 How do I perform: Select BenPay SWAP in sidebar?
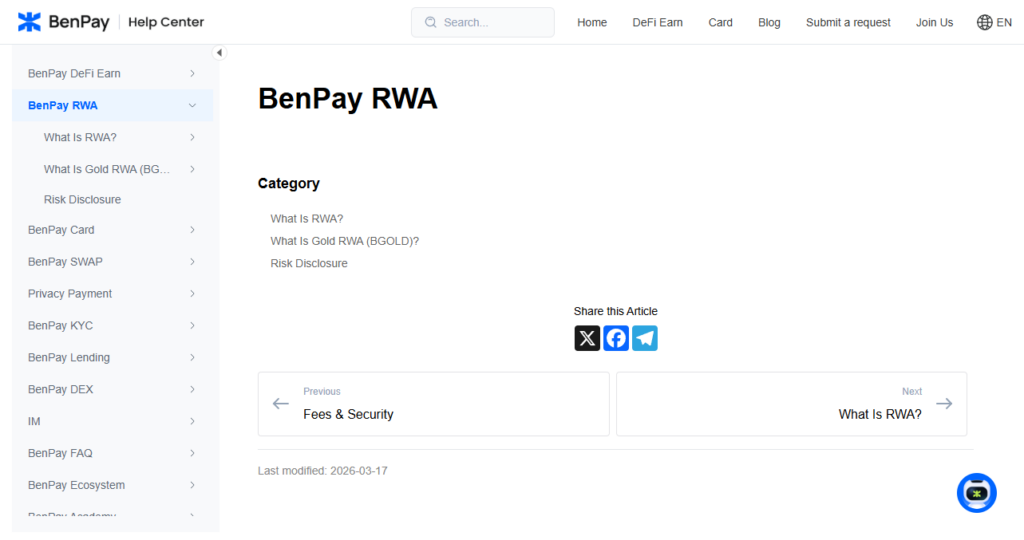(x=65, y=262)
